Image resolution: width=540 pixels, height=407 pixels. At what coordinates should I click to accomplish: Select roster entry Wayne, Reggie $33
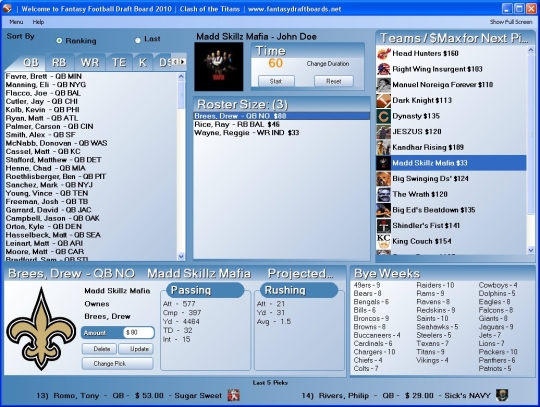[281, 133]
